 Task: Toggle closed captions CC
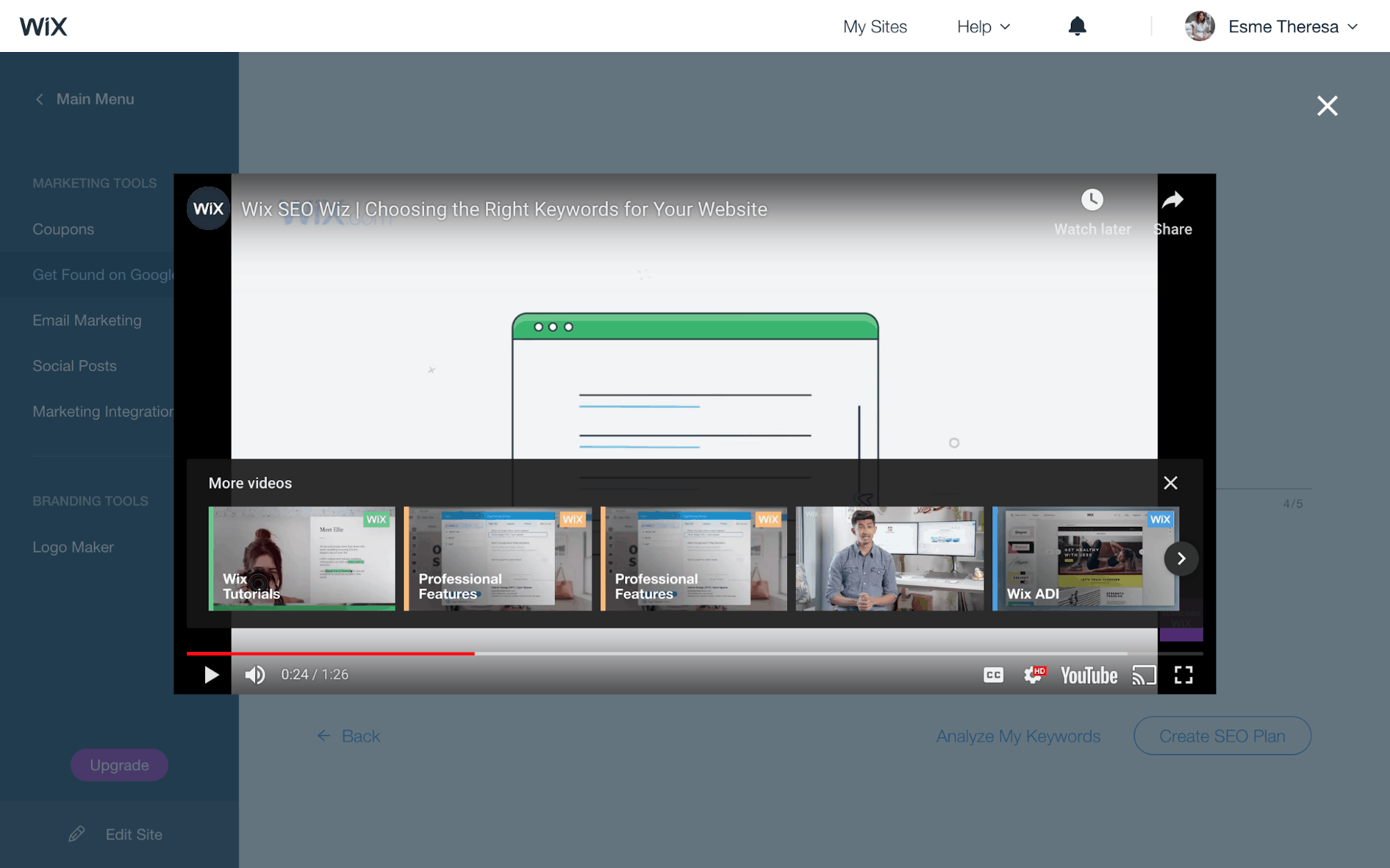point(993,675)
